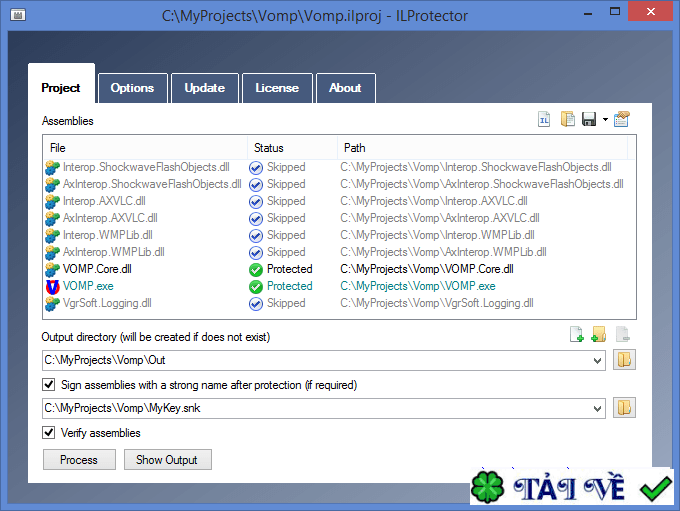Select AxInterop.AXVLC.dll file name
This screenshot has height=511, width=680.
(110, 218)
